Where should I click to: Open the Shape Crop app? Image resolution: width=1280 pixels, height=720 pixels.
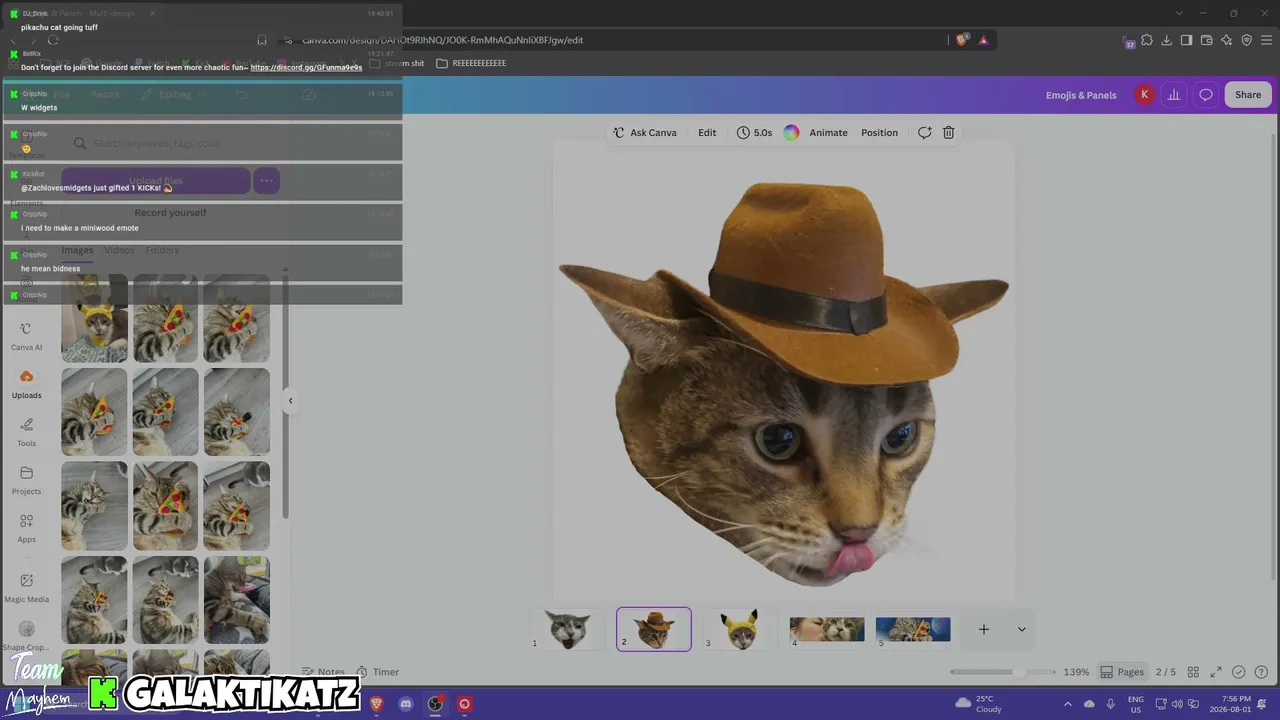click(26, 635)
